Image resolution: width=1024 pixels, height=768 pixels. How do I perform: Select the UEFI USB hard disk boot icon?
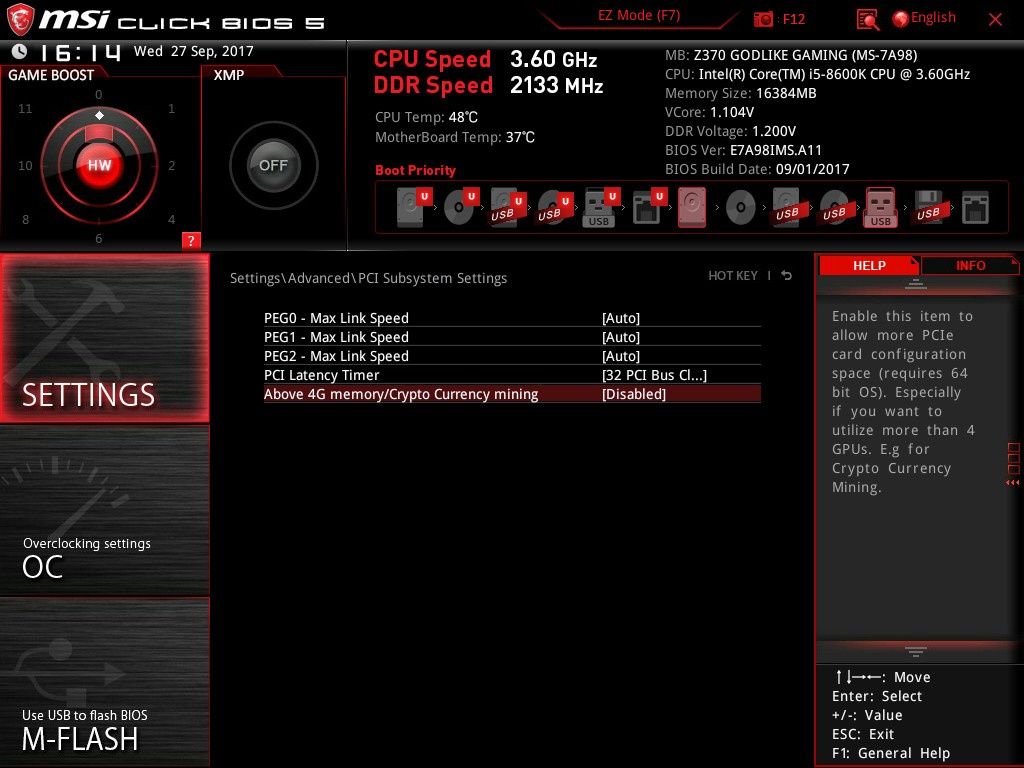pyautogui.click(x=508, y=207)
